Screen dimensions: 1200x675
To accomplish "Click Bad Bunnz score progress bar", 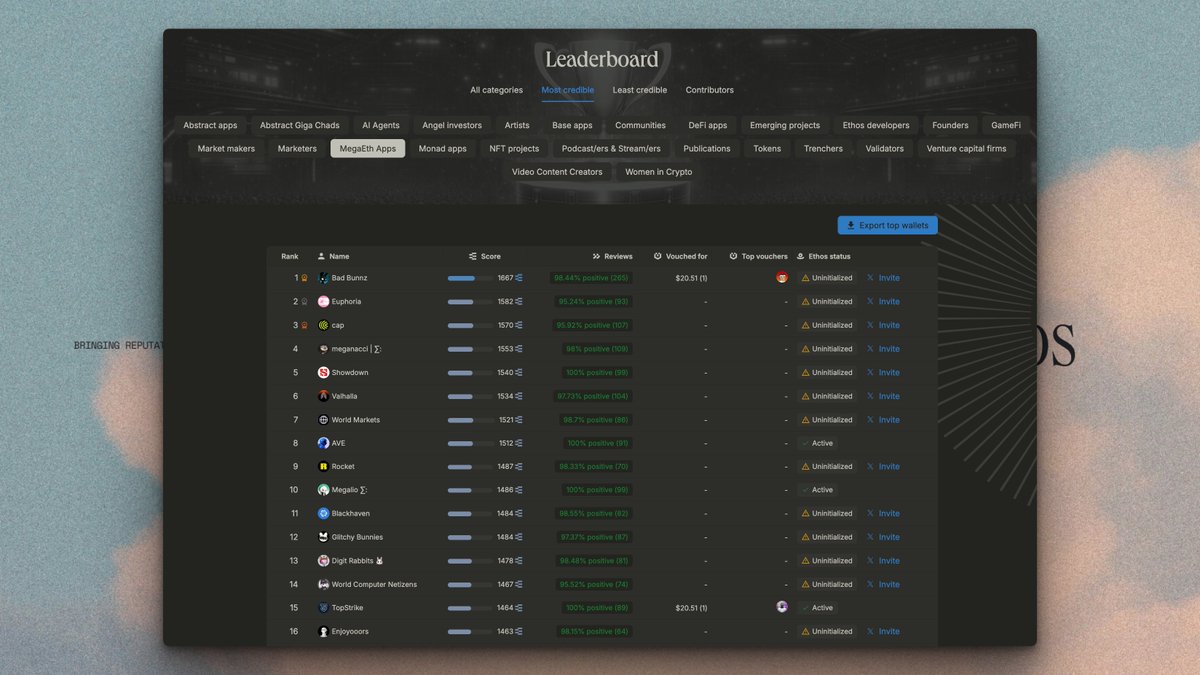I will pos(470,278).
